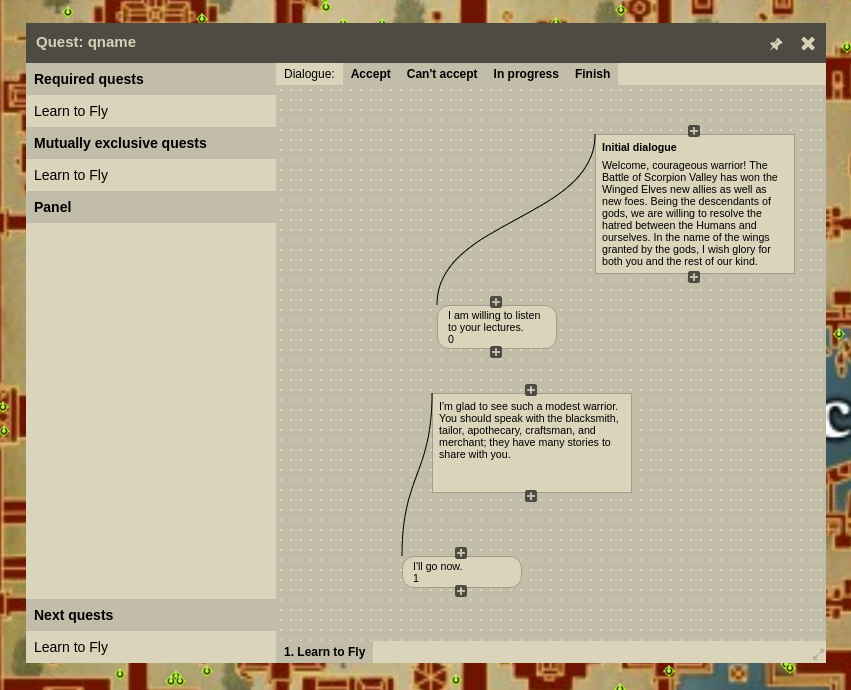This screenshot has height=690, width=851.
Task: Select the In progress dialogue tab
Action: click(525, 74)
